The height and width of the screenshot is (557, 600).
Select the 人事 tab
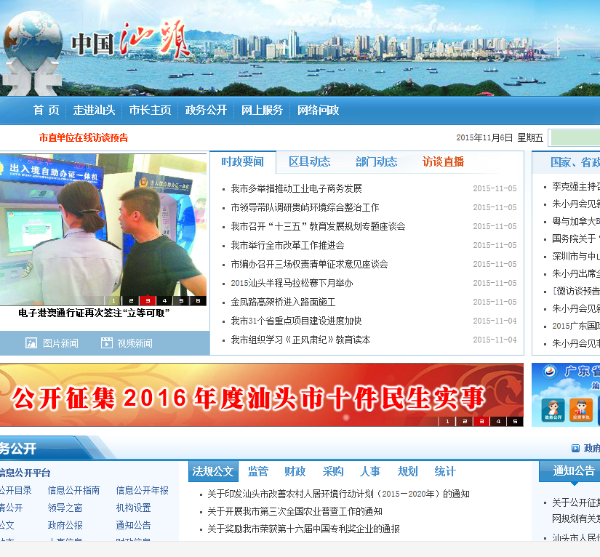[370, 471]
